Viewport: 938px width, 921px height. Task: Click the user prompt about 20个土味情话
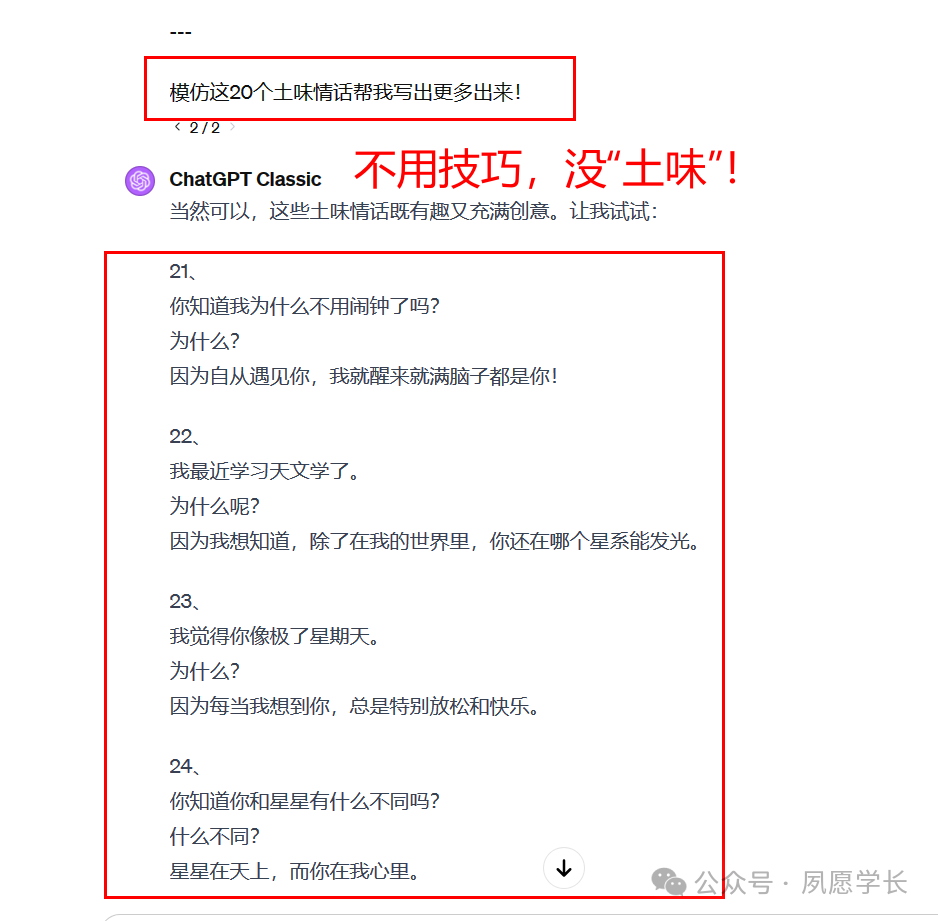345,93
